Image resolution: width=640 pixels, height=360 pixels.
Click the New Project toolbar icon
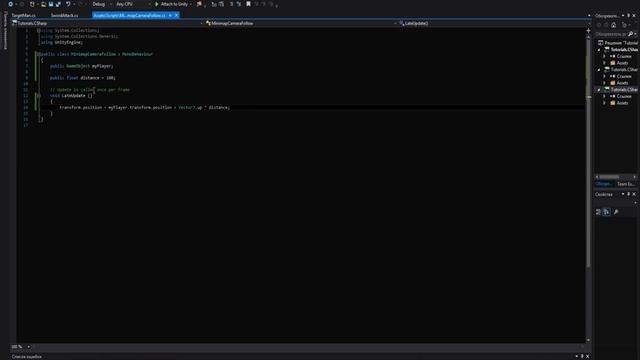pos(32,4)
